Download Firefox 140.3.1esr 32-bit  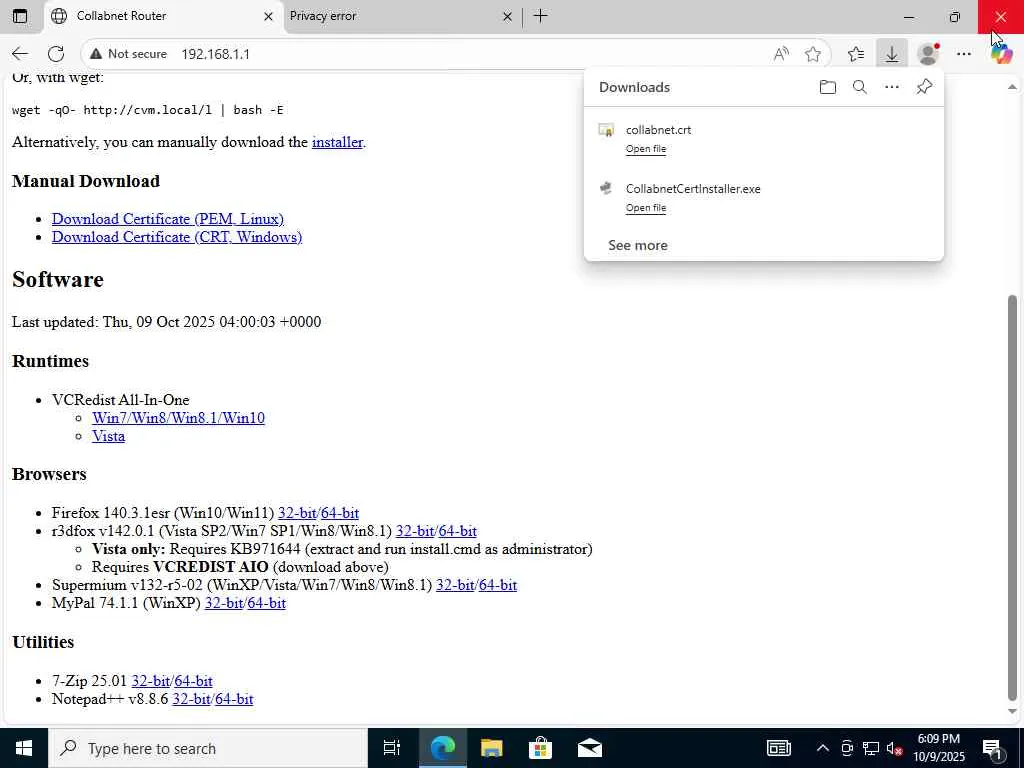coord(297,513)
